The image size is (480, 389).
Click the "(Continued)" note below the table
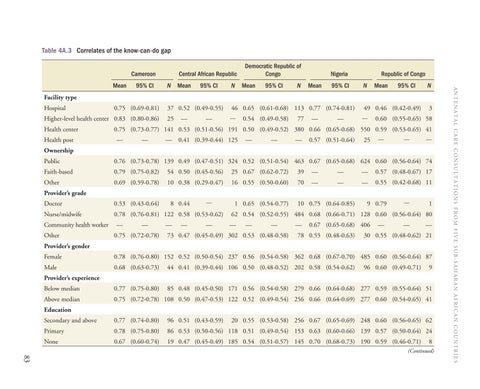(421, 351)
